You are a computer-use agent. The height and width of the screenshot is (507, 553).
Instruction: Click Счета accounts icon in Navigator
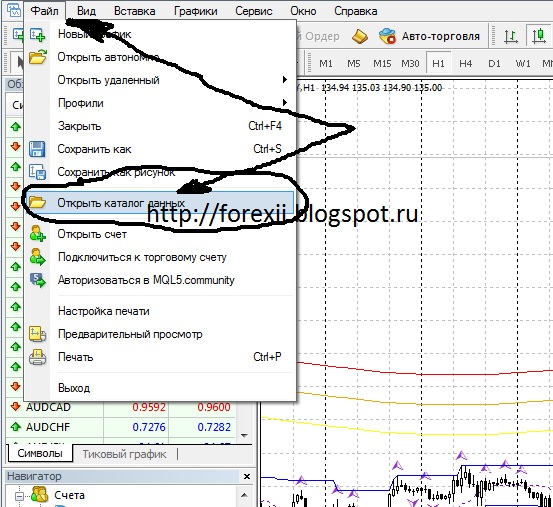[40, 494]
